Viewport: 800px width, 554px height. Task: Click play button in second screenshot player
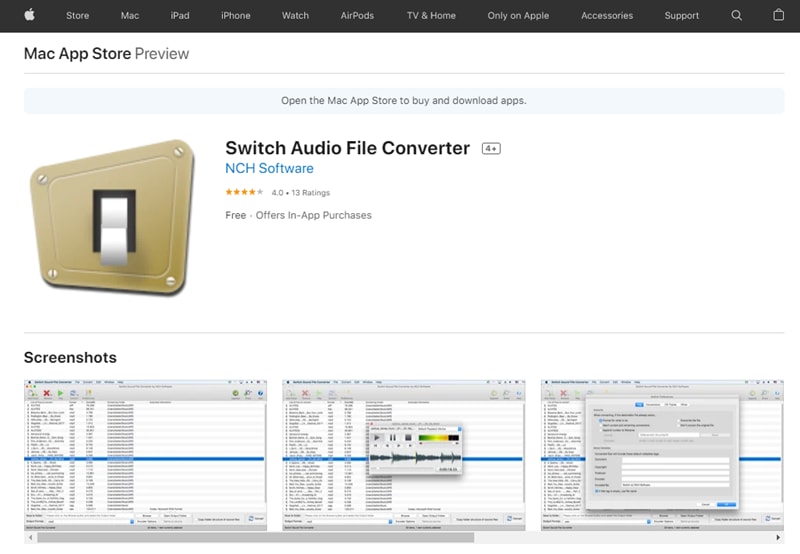coord(377,438)
